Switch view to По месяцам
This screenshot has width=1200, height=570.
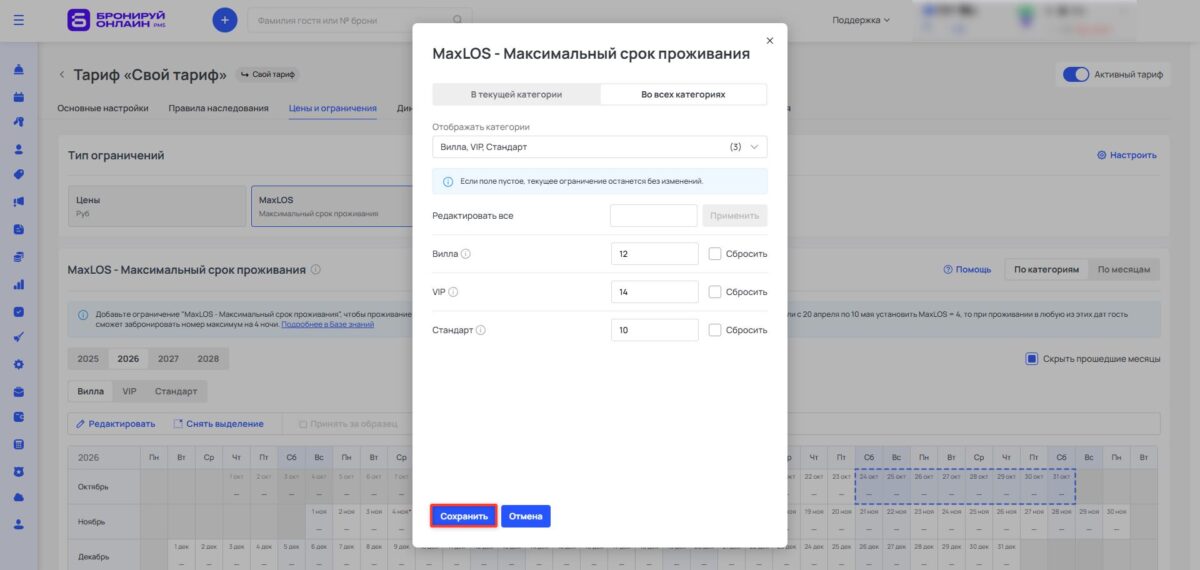(1125, 269)
